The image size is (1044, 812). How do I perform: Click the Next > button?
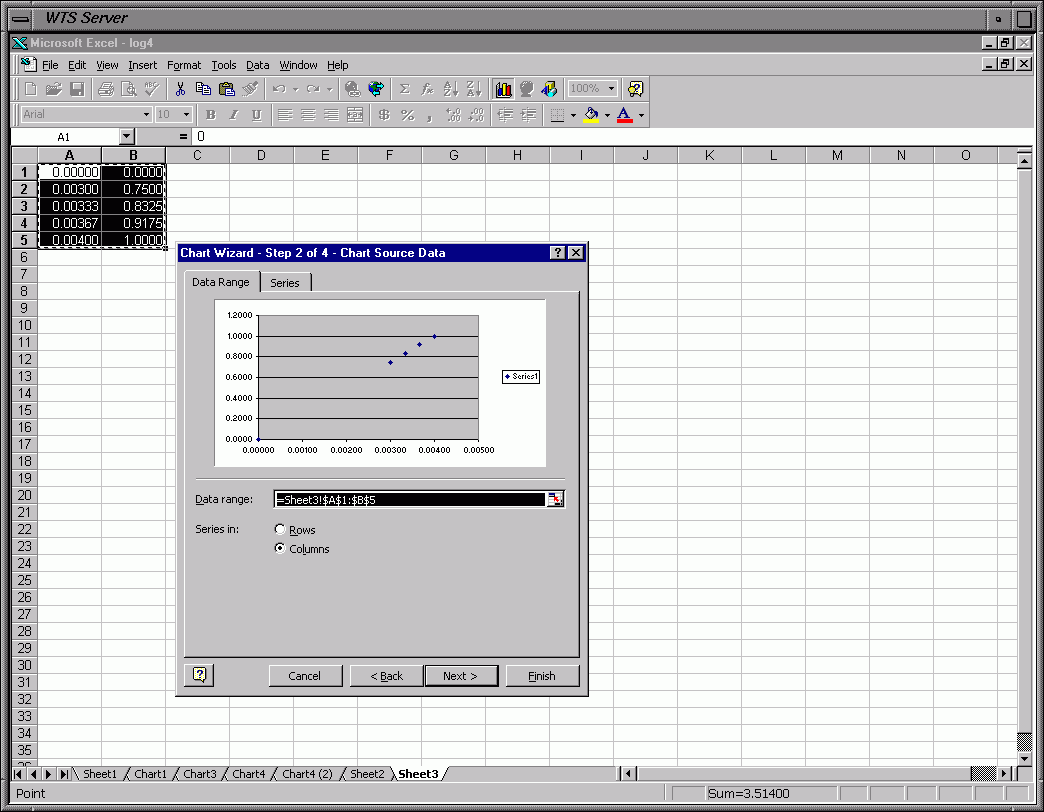[460, 676]
